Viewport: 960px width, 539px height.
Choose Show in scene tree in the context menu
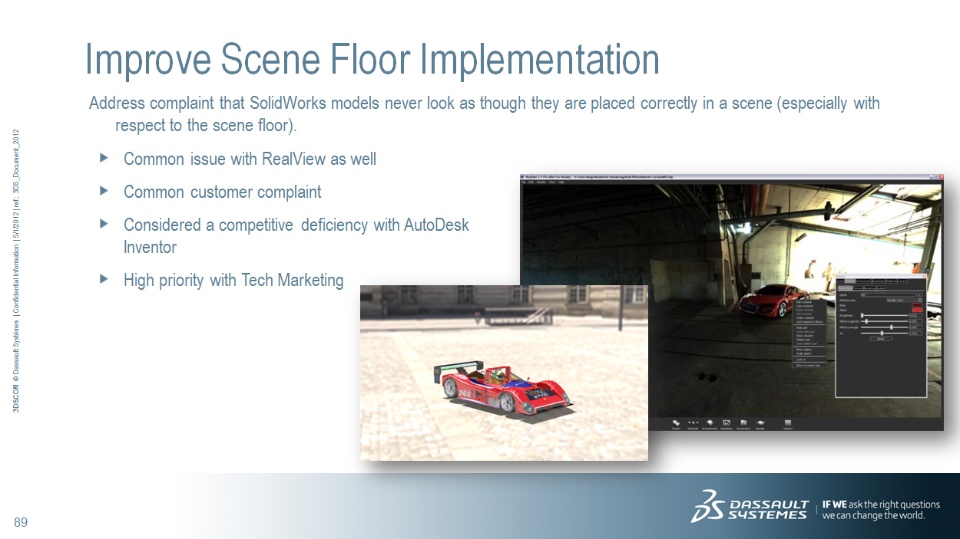click(808, 366)
